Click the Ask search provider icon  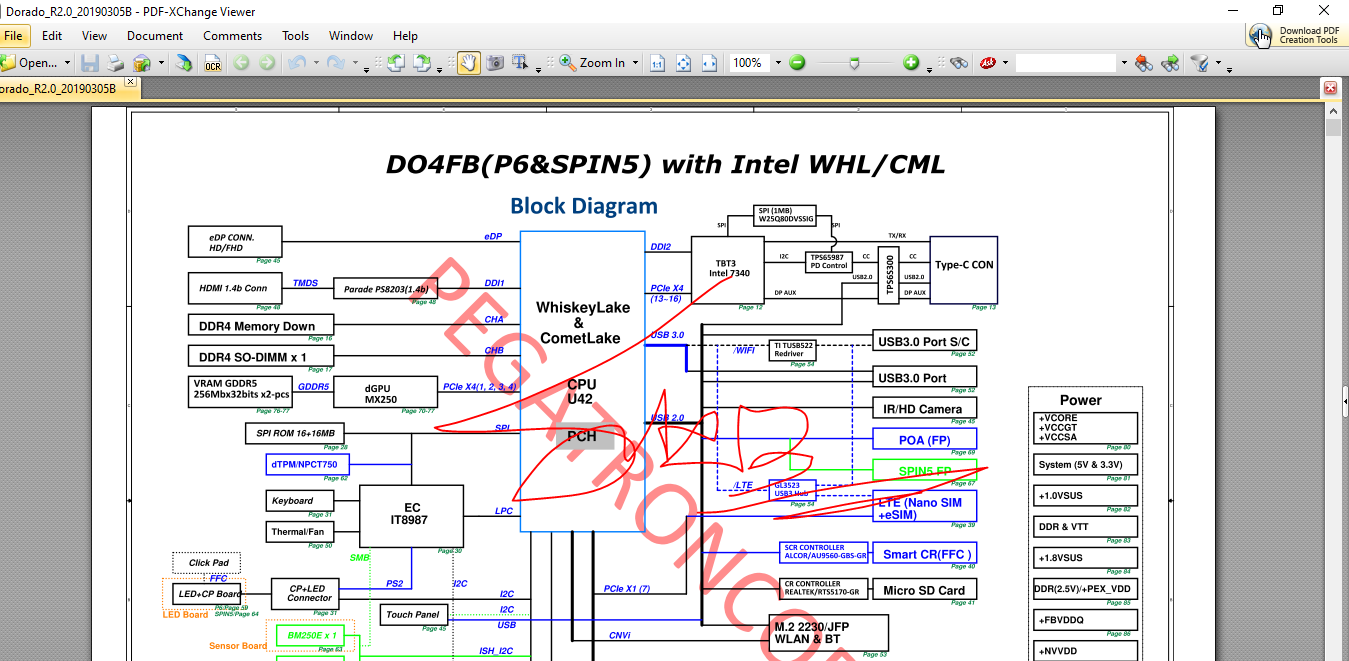[x=988, y=62]
